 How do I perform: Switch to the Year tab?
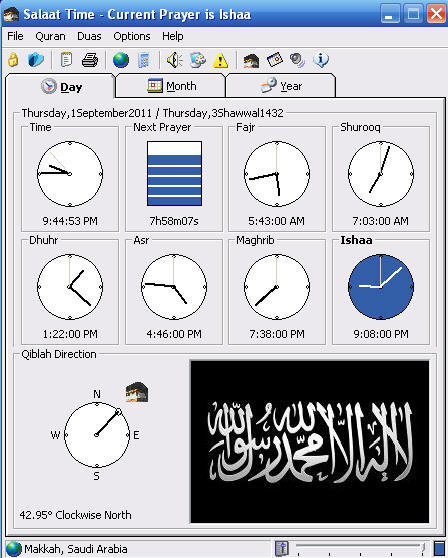(281, 86)
